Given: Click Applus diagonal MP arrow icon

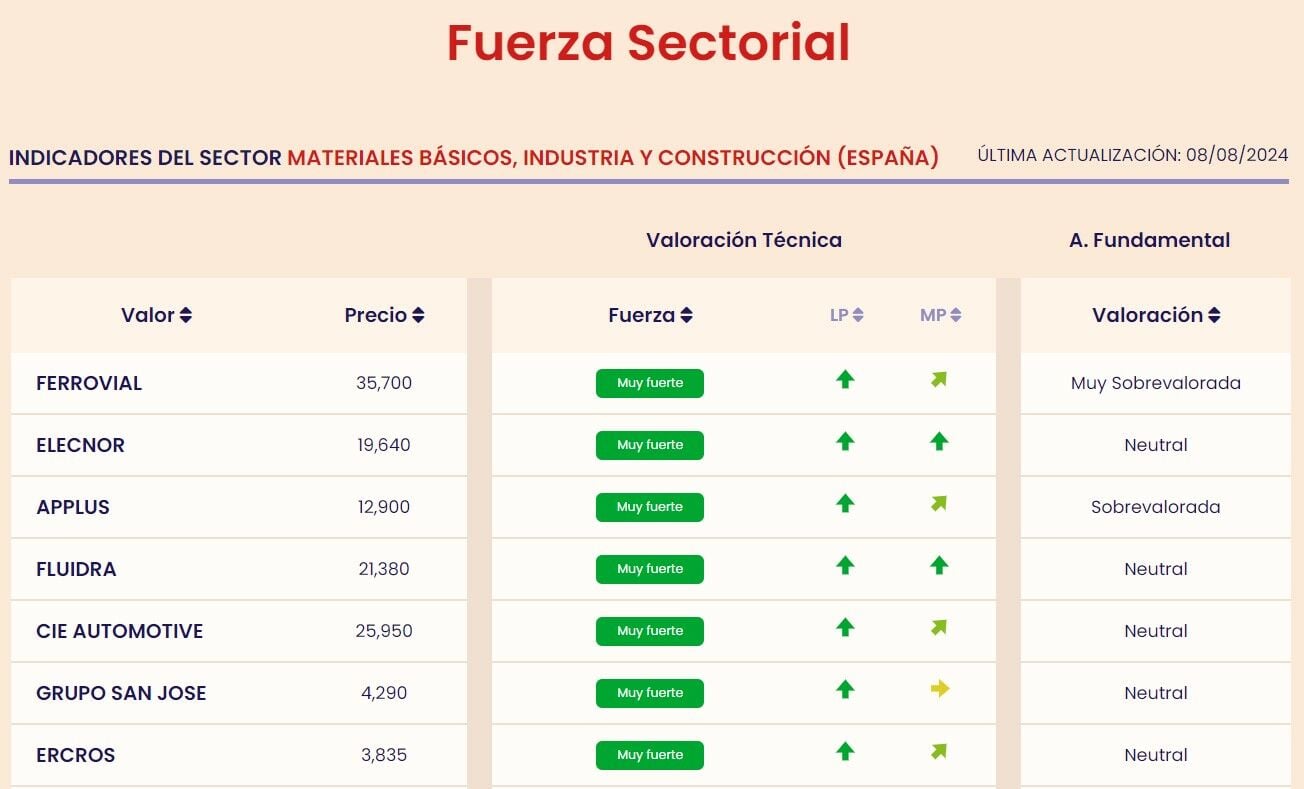Looking at the screenshot, I should 938,504.
